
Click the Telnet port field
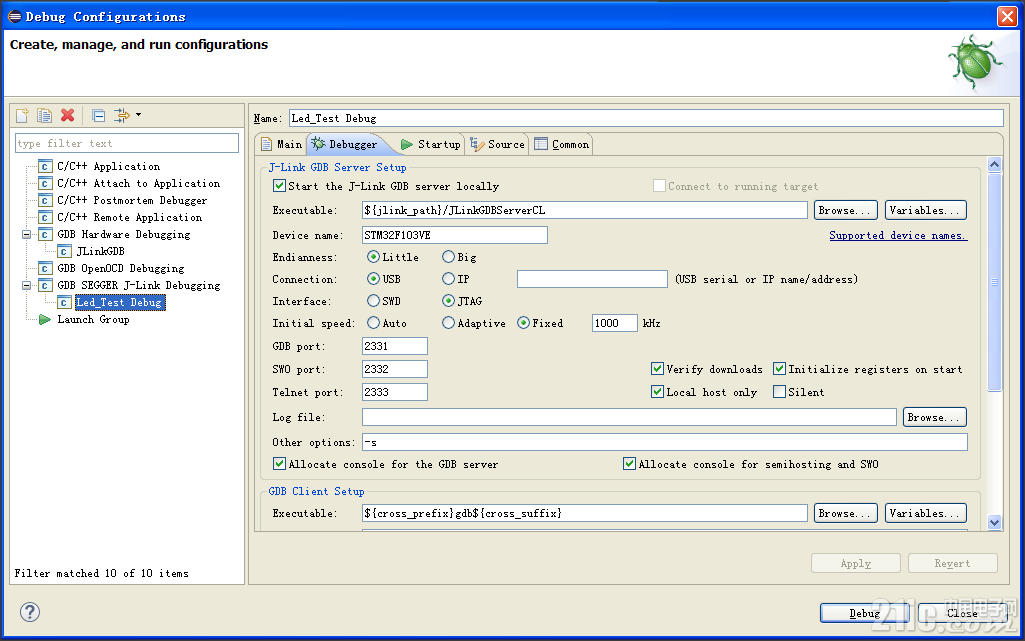tap(395, 392)
